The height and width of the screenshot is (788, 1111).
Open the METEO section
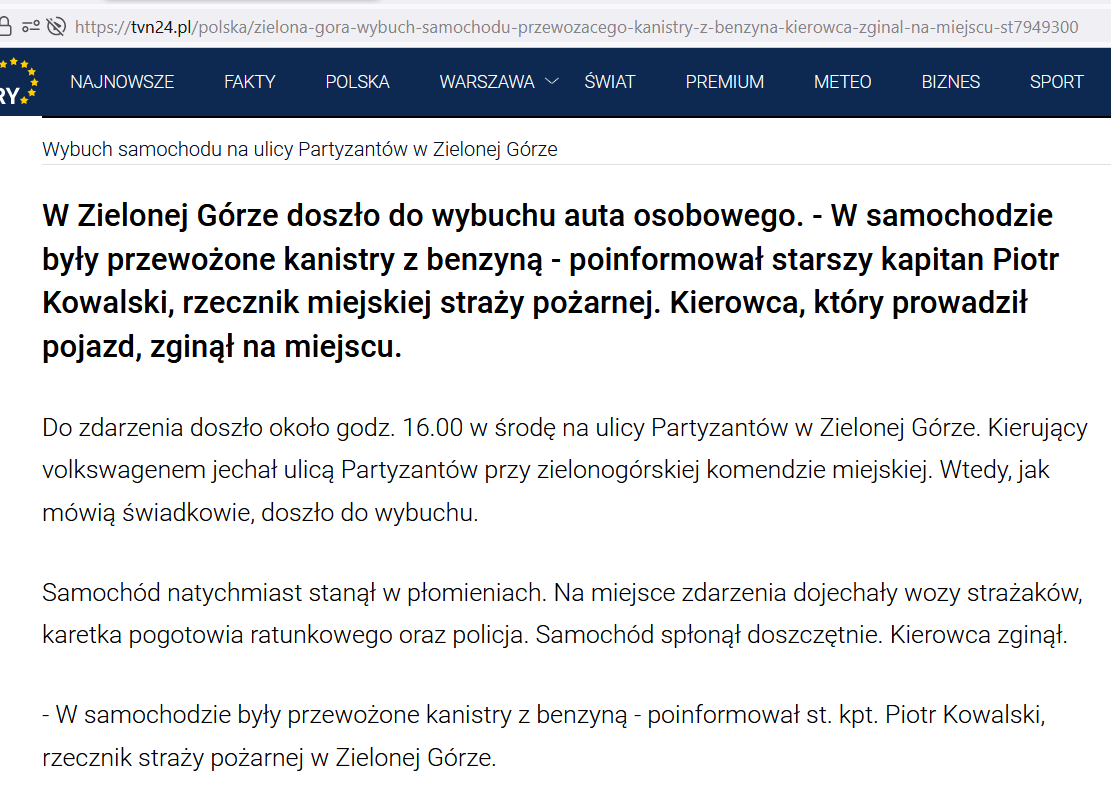click(x=842, y=82)
